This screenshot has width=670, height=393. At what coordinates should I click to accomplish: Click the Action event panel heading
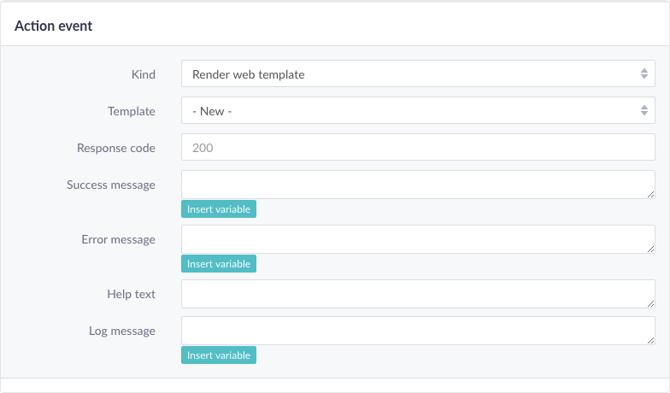click(x=53, y=26)
